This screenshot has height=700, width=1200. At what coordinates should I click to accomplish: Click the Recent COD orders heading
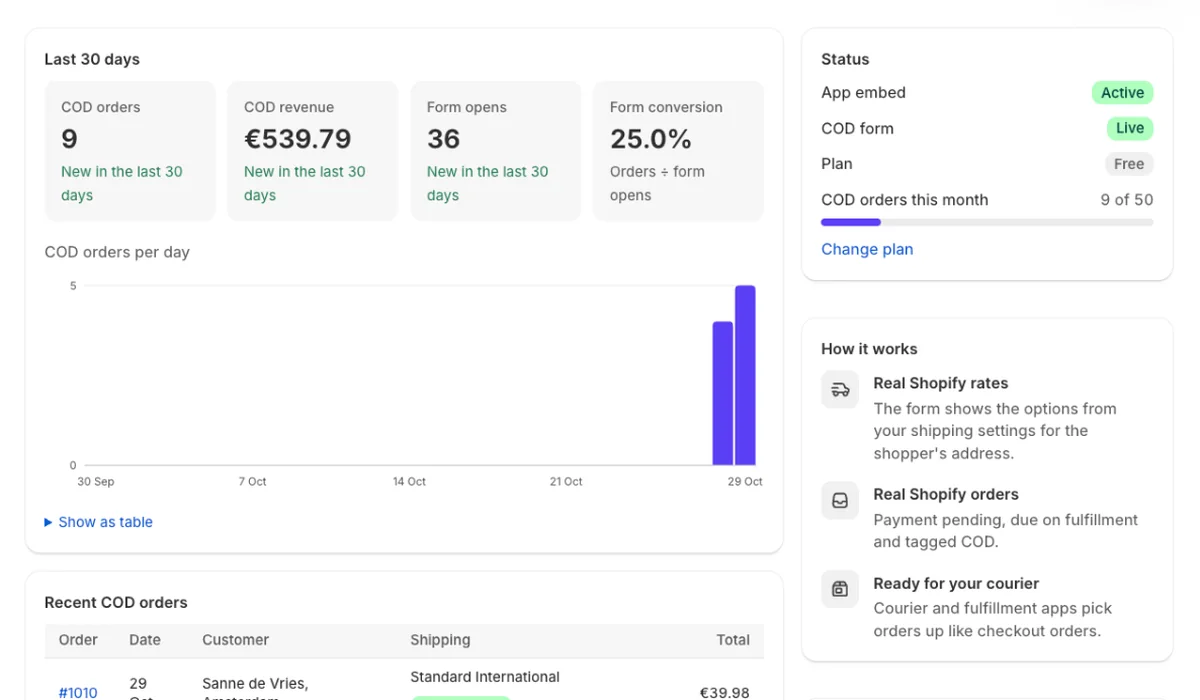click(x=116, y=603)
